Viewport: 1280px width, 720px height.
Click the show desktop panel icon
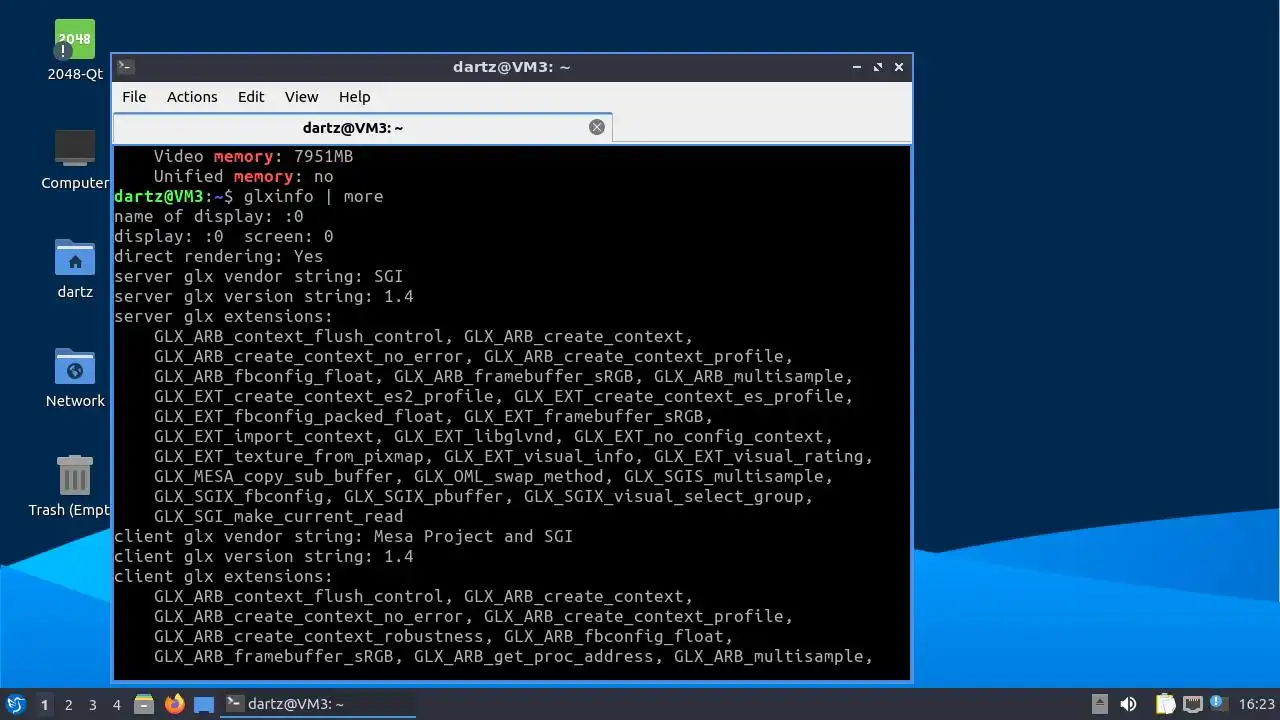coord(204,704)
